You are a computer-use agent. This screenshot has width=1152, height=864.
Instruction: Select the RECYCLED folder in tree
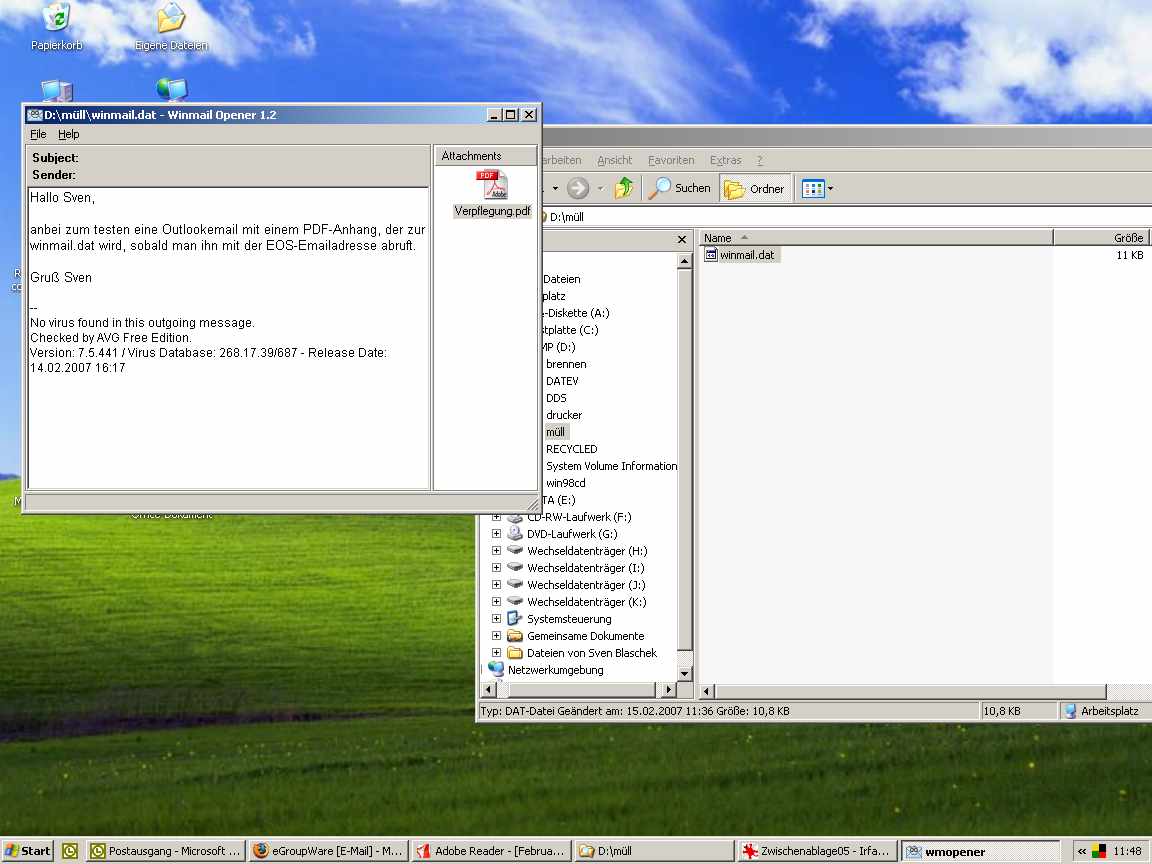pyautogui.click(x=571, y=449)
